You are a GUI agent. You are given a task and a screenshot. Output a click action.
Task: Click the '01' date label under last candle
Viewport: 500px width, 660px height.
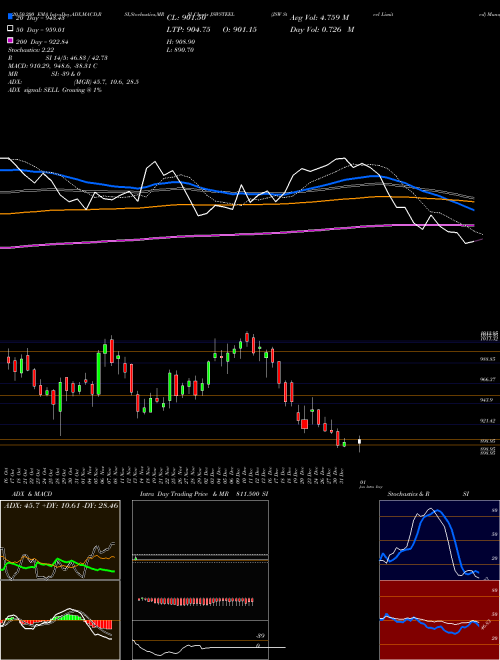(x=363, y=482)
